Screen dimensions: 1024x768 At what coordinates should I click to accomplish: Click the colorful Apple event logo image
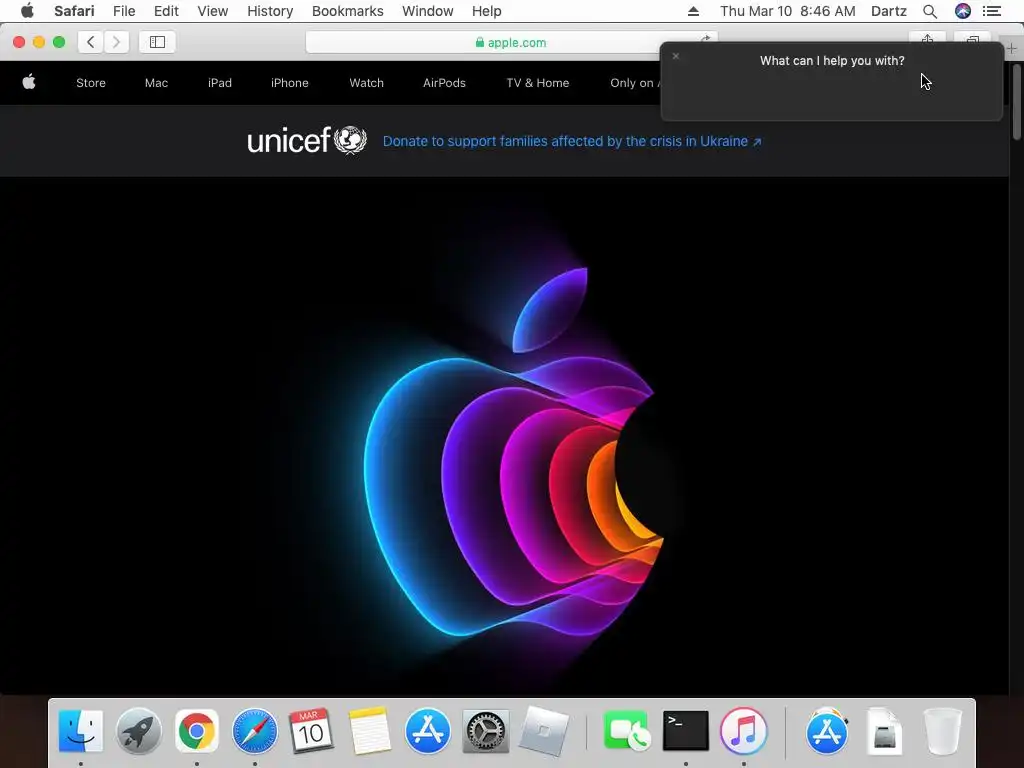point(513,453)
